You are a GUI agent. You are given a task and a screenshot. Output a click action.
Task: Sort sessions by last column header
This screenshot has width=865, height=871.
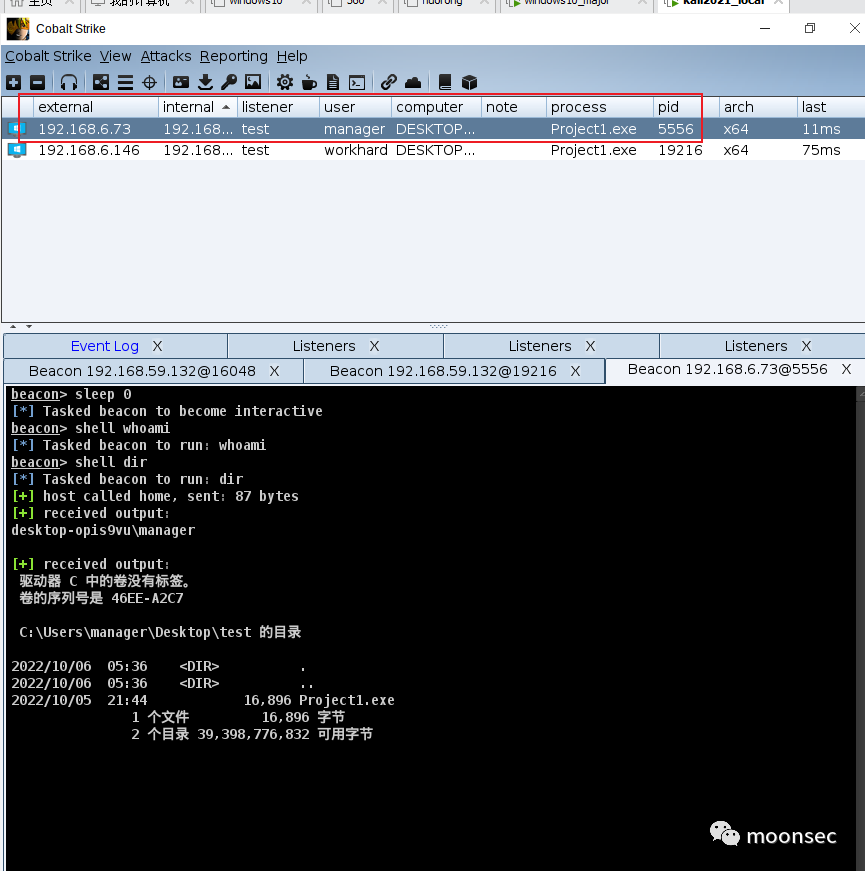(x=831, y=107)
